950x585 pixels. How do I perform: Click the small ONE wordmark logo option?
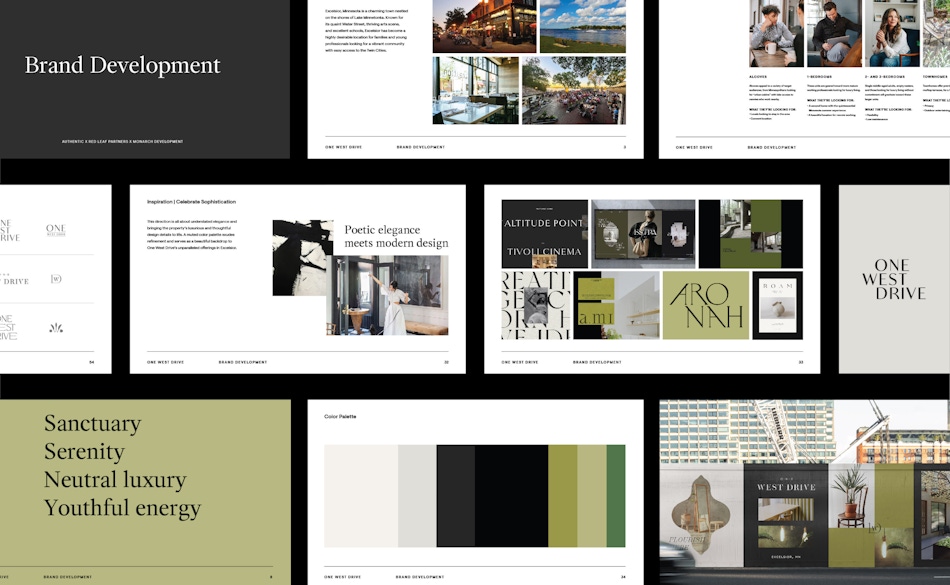coord(56,230)
